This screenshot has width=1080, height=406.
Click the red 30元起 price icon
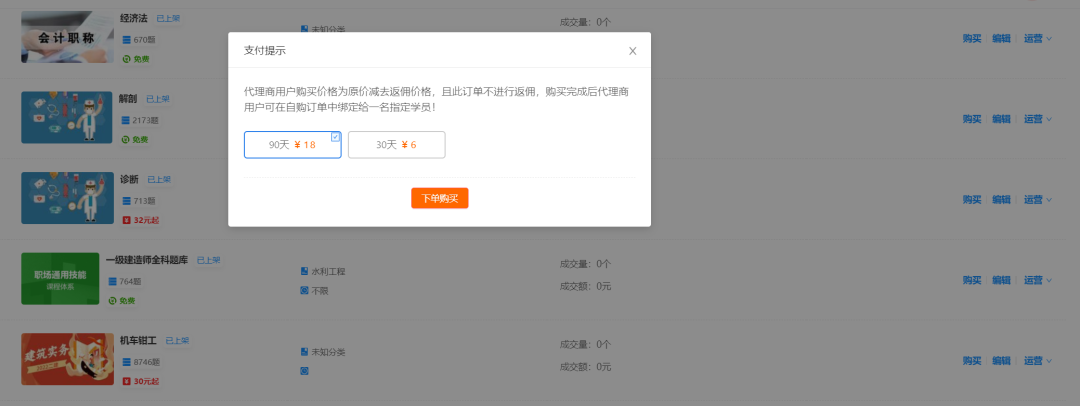126,381
